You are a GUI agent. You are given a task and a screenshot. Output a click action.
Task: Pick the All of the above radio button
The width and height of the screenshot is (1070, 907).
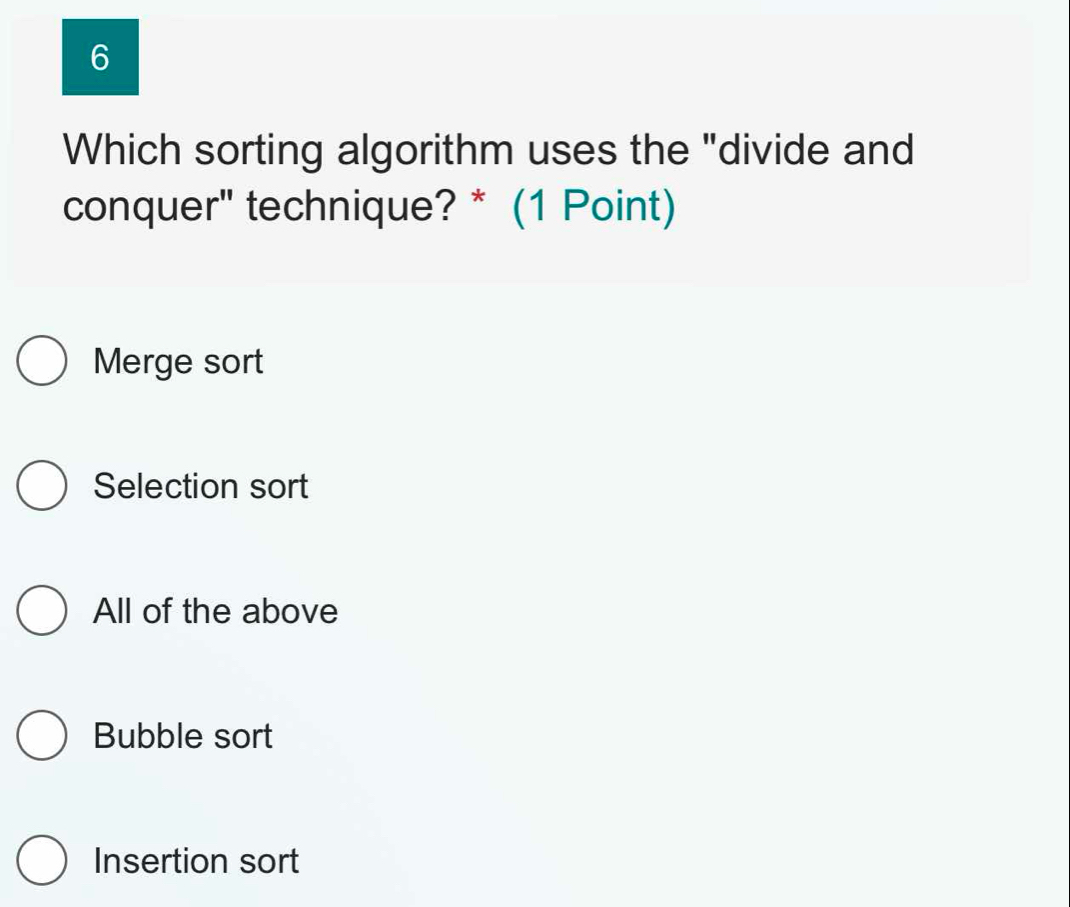[x=42, y=611]
